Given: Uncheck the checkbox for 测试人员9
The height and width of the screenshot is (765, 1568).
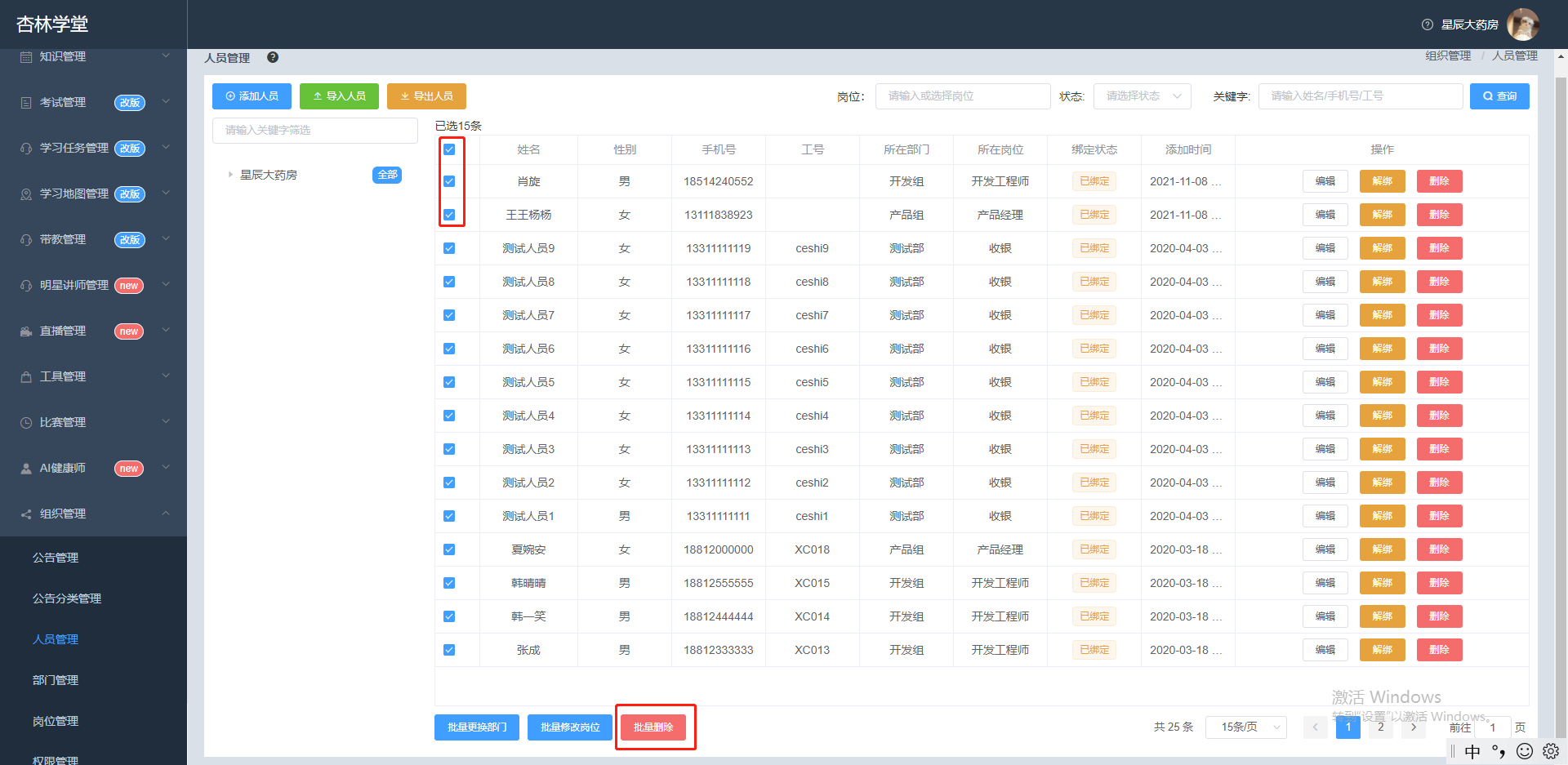Looking at the screenshot, I should tap(449, 248).
